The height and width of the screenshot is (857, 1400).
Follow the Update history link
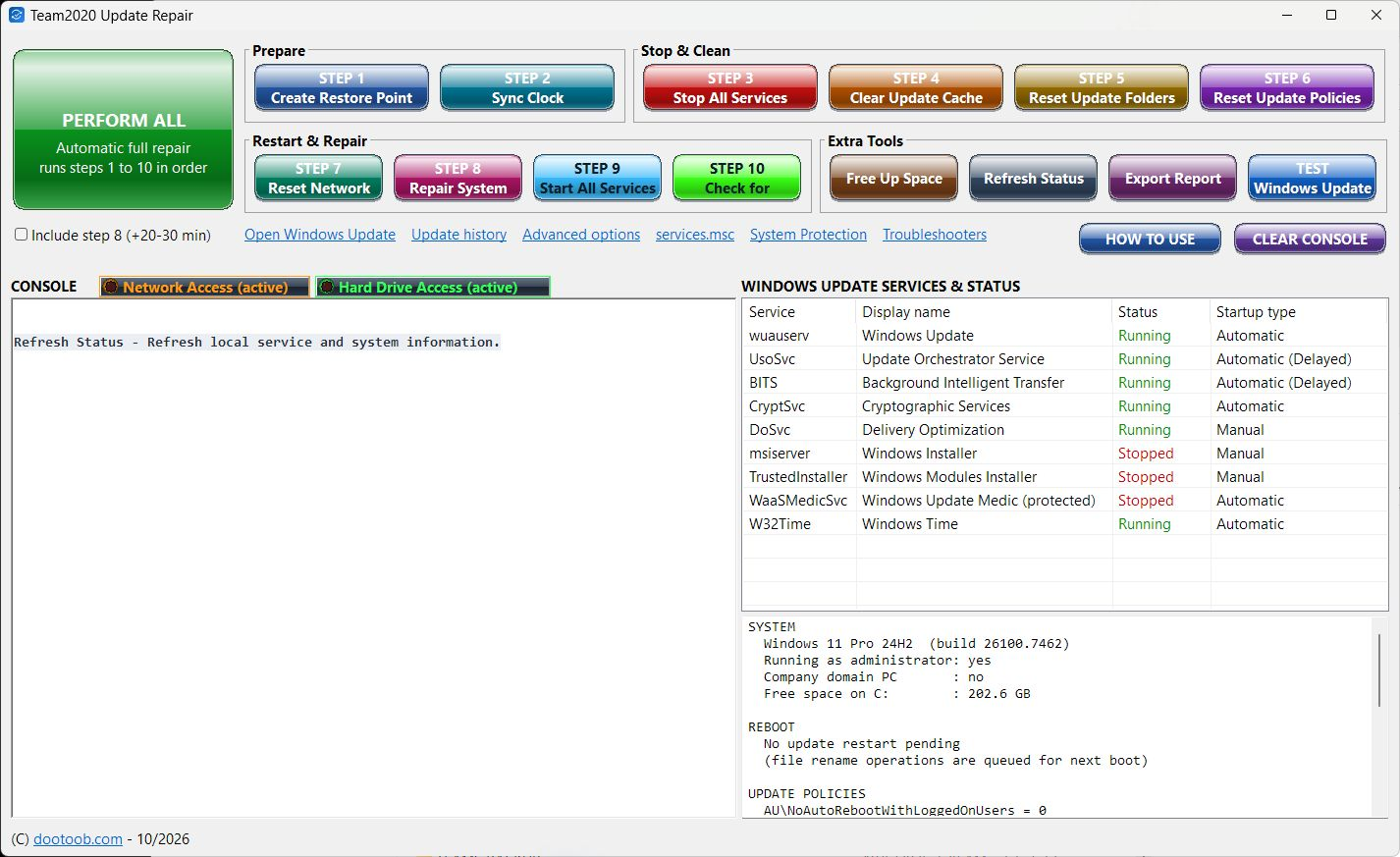pyautogui.click(x=459, y=235)
